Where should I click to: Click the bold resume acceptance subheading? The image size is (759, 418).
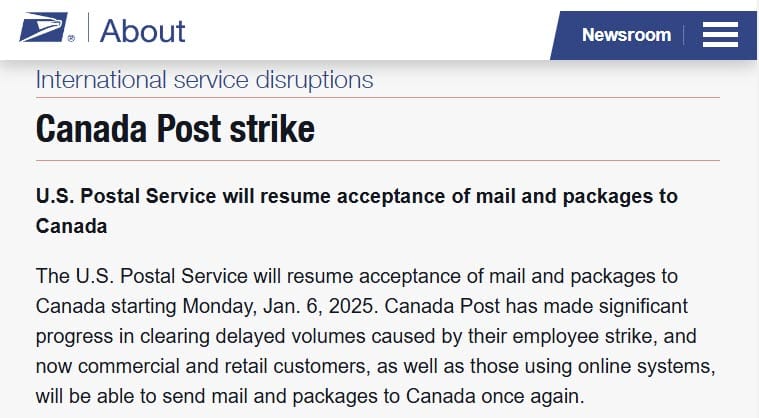[x=356, y=196]
